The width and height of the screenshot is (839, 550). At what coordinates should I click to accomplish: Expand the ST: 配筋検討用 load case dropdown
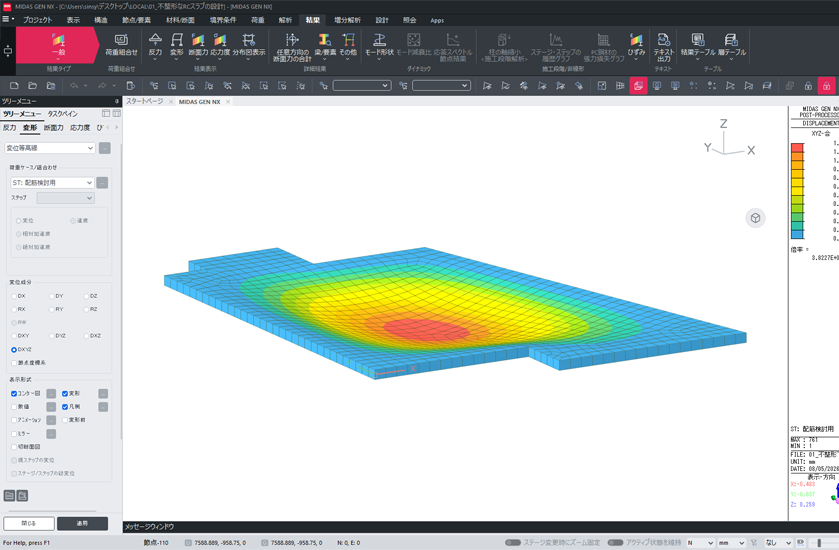pyautogui.click(x=52, y=183)
